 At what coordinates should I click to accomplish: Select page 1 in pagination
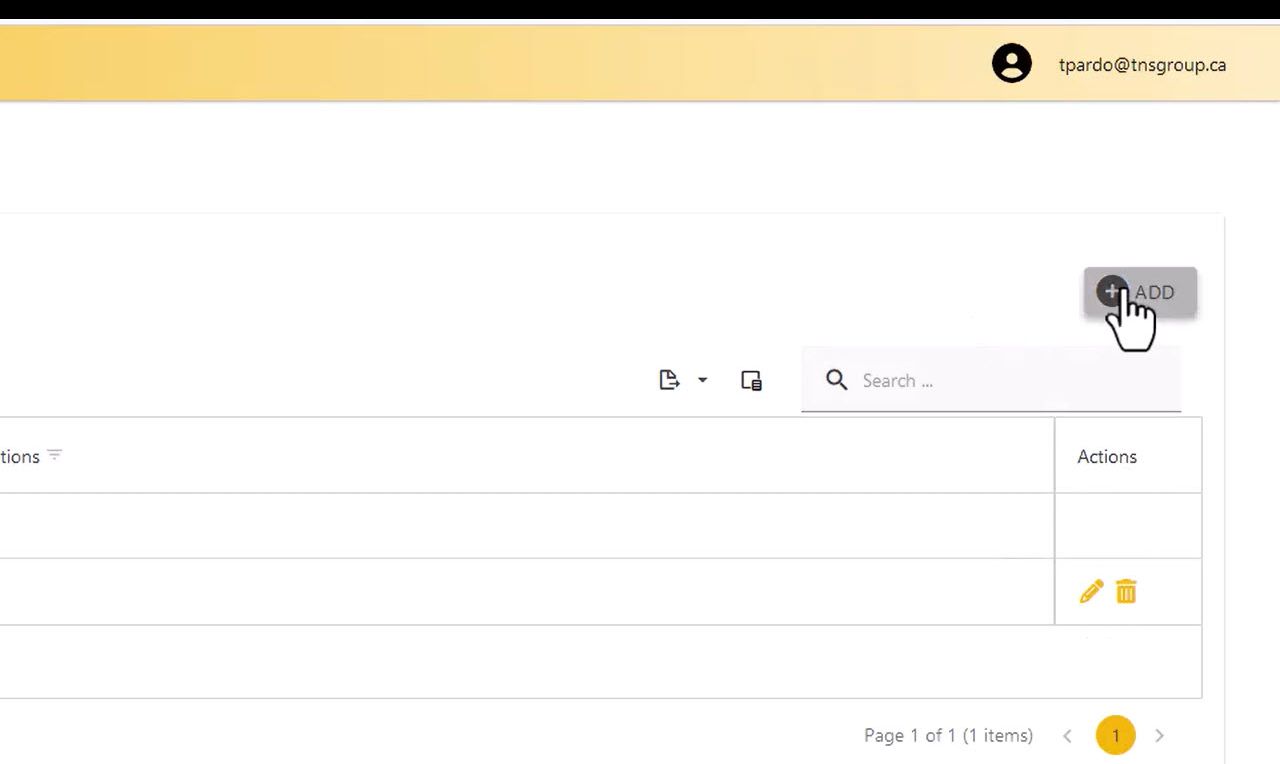click(1115, 736)
